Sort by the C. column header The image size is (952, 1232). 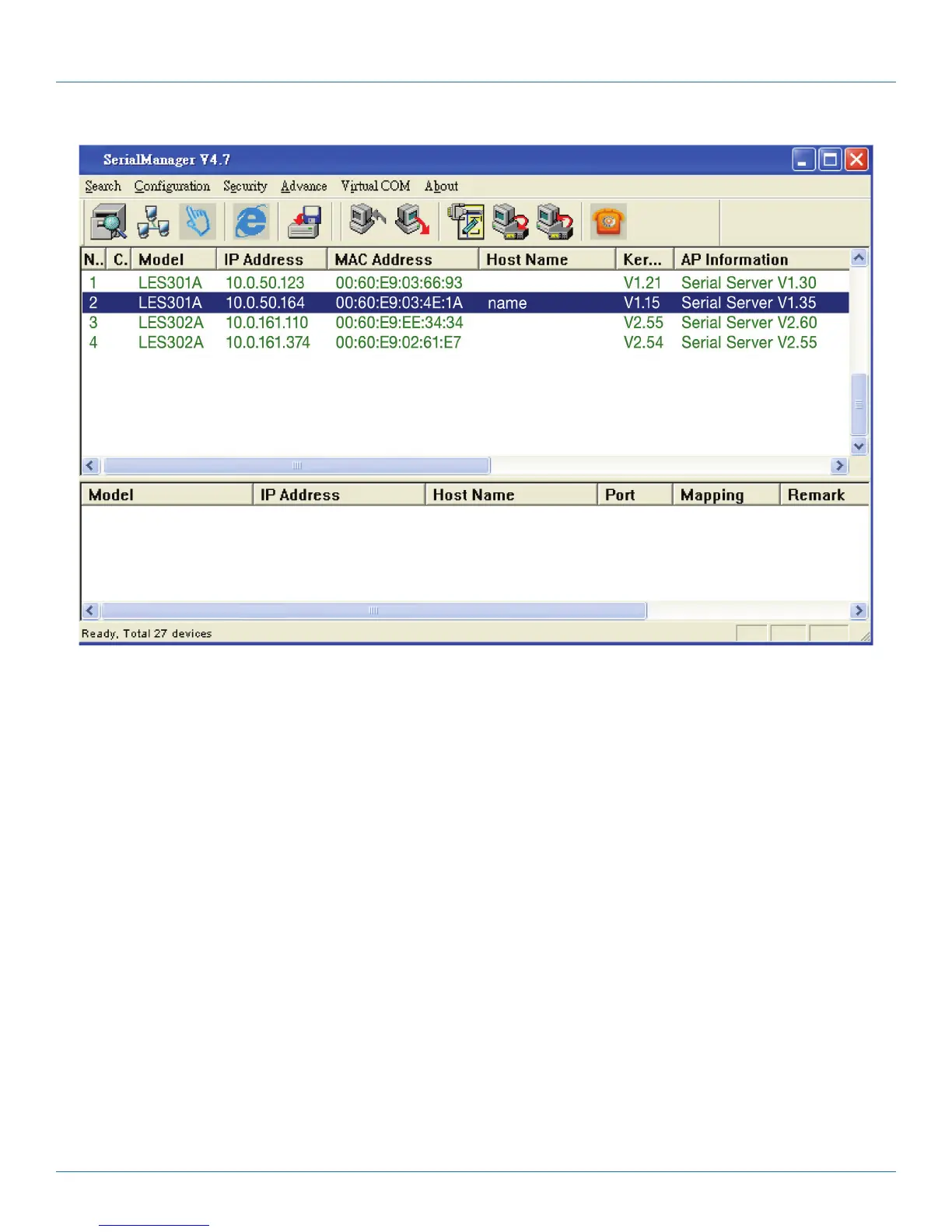119,259
